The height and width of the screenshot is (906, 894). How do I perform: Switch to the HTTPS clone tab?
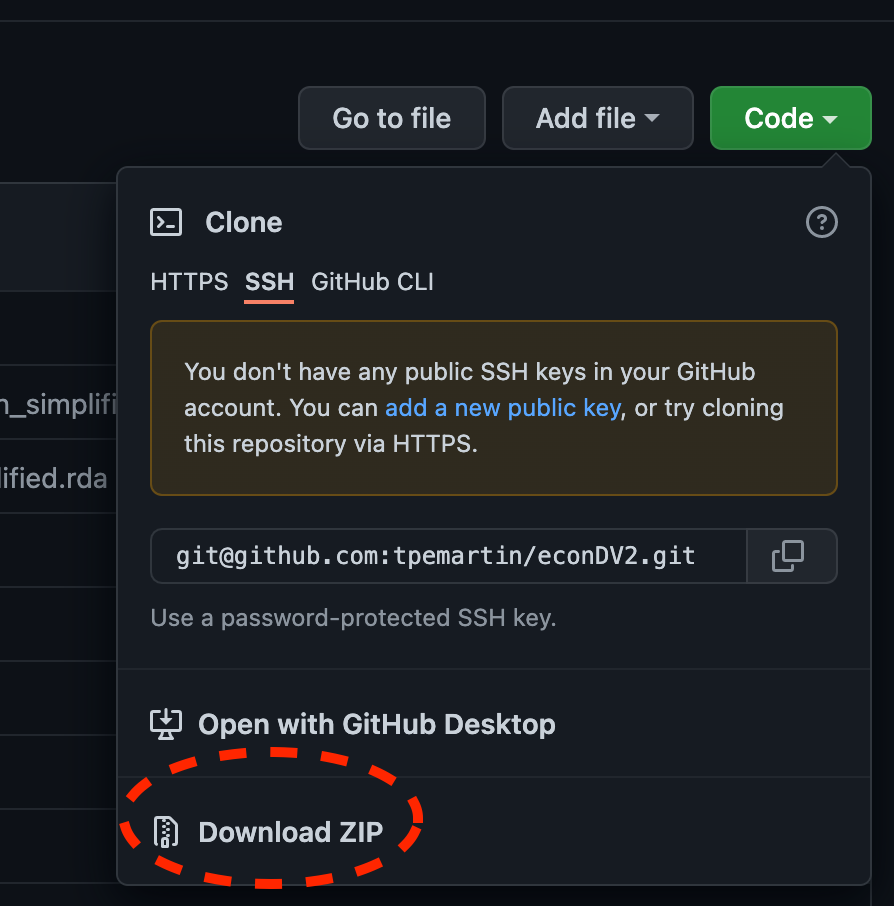click(x=189, y=282)
